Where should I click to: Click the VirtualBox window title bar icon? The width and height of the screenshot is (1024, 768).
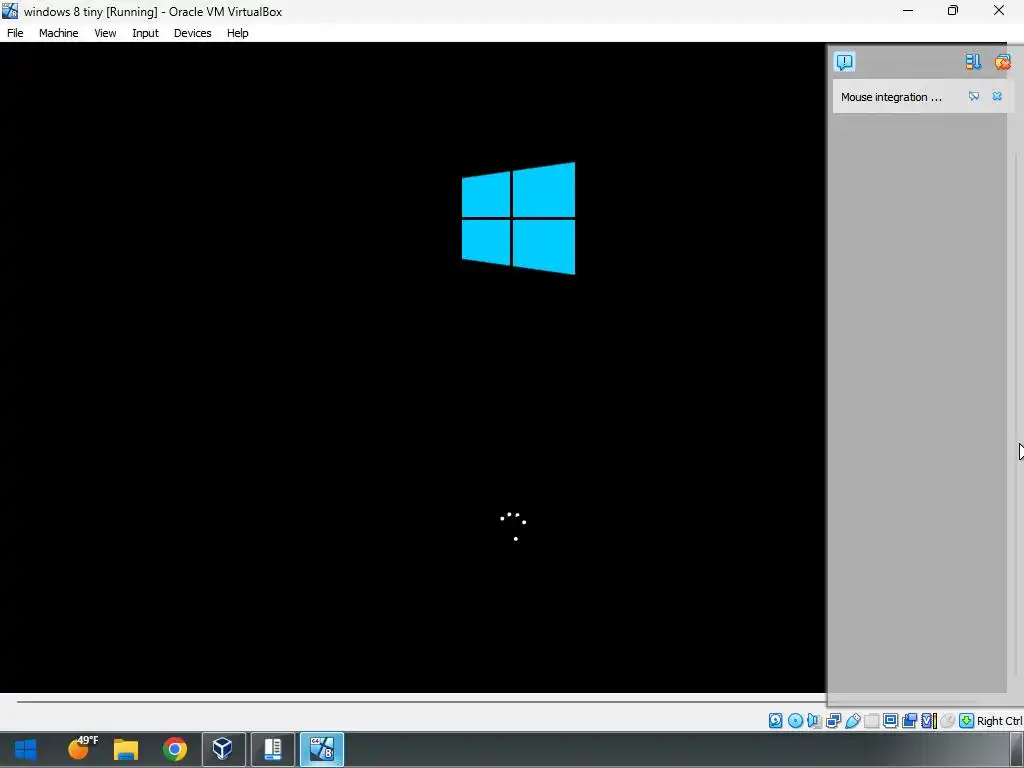pos(10,11)
